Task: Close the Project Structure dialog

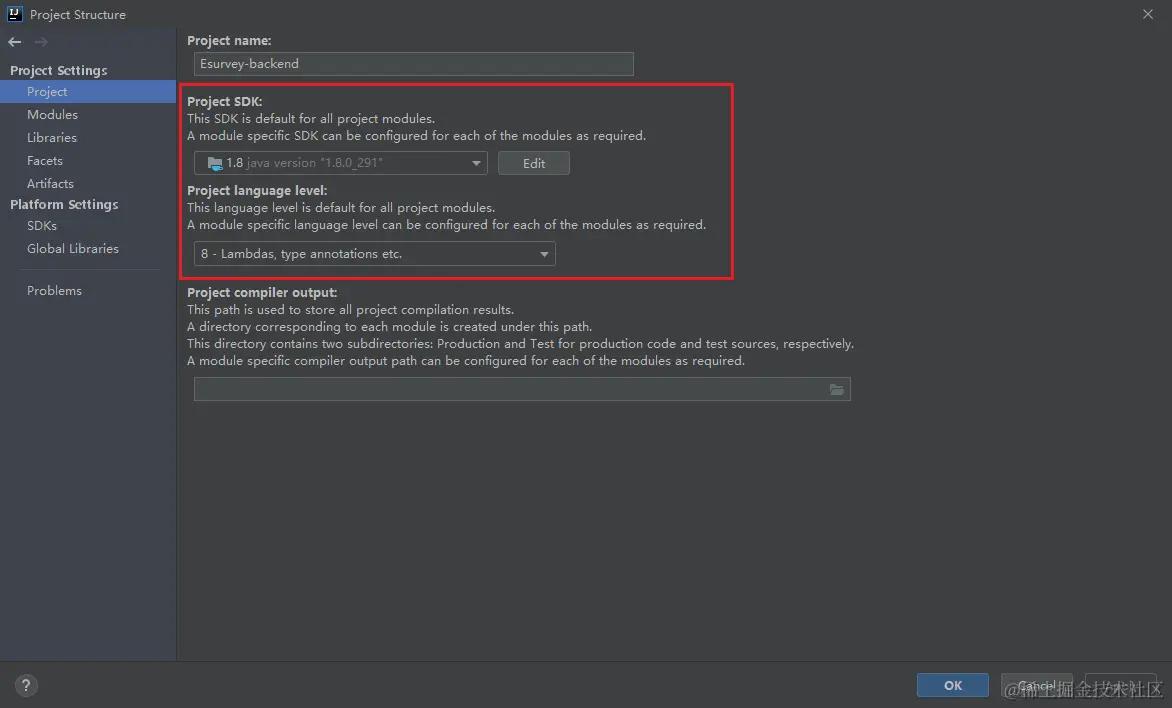Action: pos(1147,14)
